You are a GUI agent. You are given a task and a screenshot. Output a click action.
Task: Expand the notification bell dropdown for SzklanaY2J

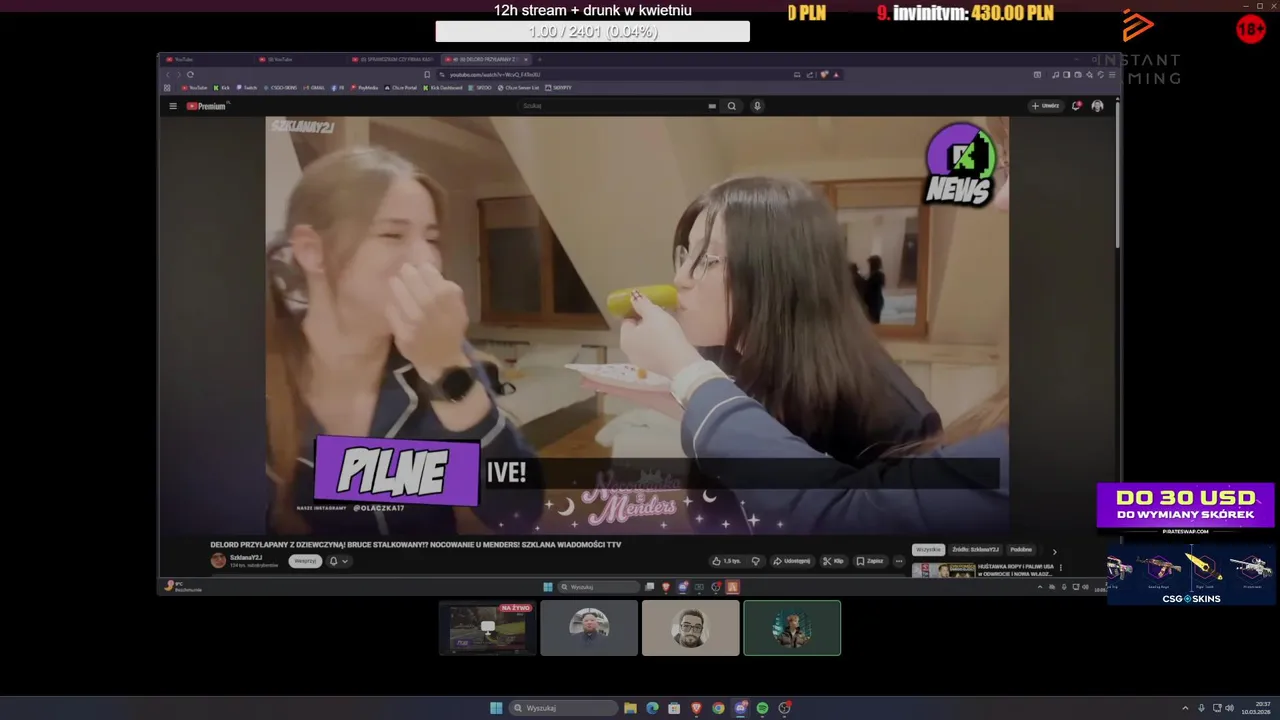pos(339,561)
